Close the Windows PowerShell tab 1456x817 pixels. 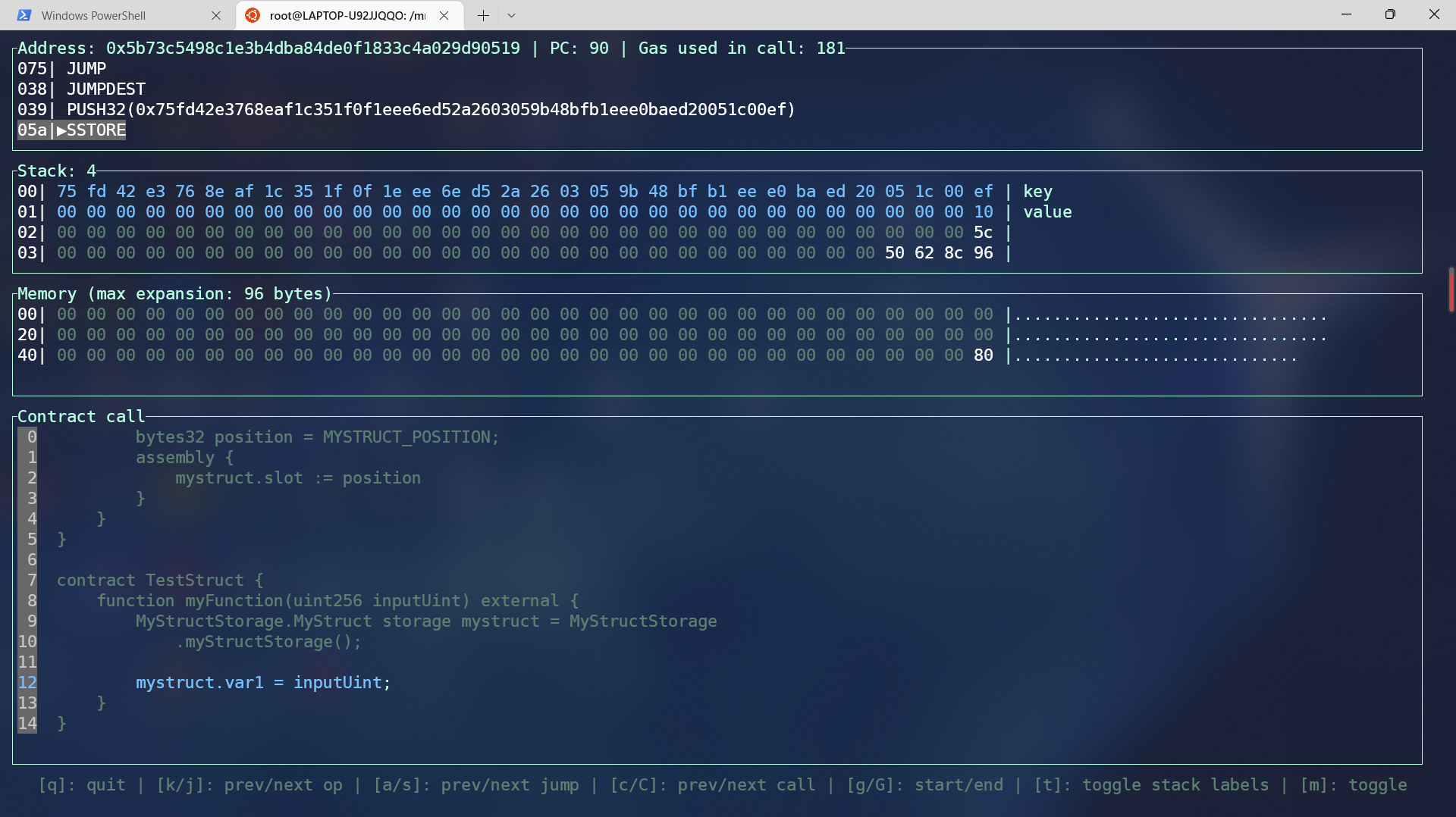coord(216,15)
